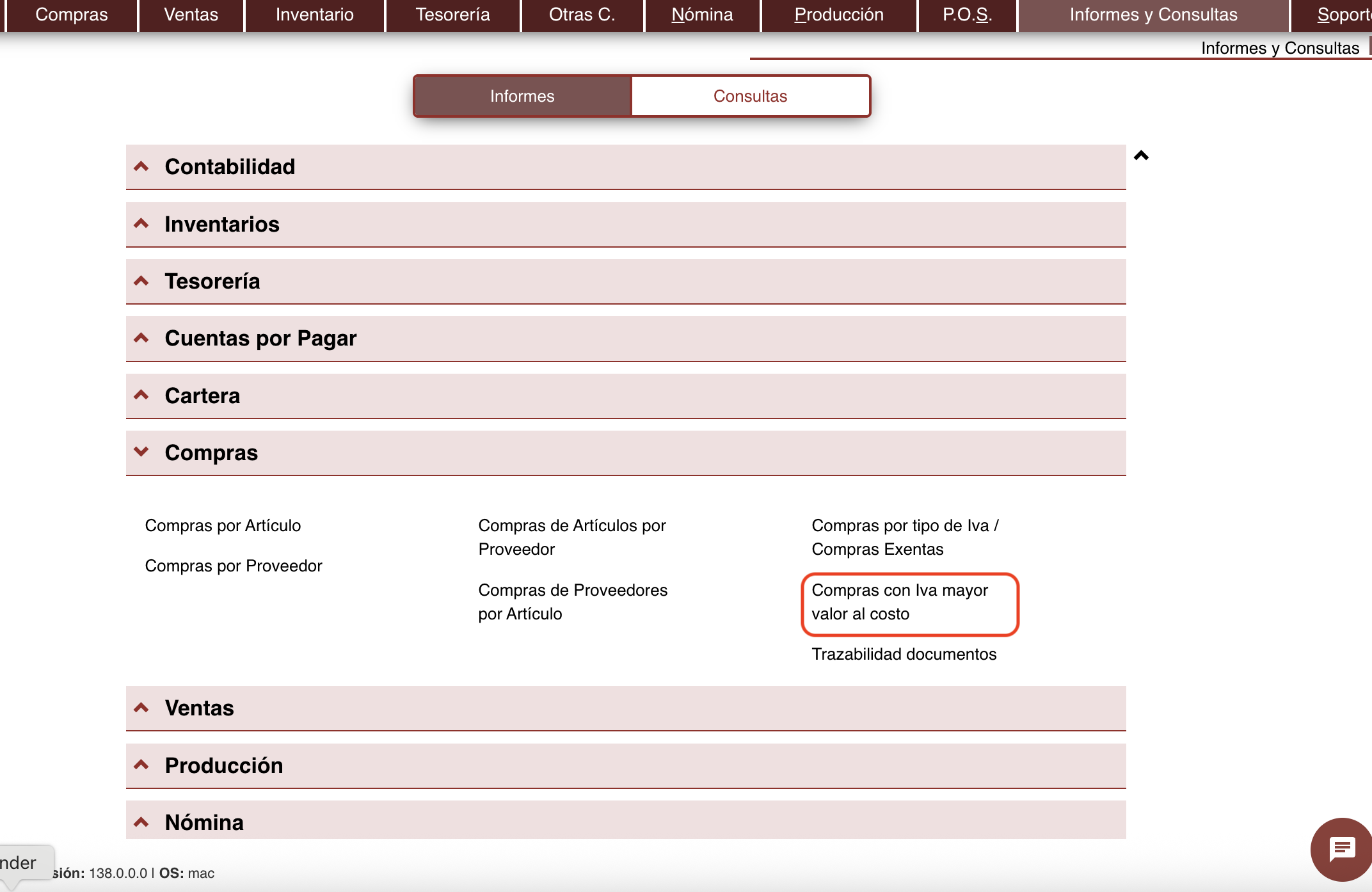
Task: Click the scroll-to-top arrow beside Contabilidad
Action: click(x=1141, y=155)
